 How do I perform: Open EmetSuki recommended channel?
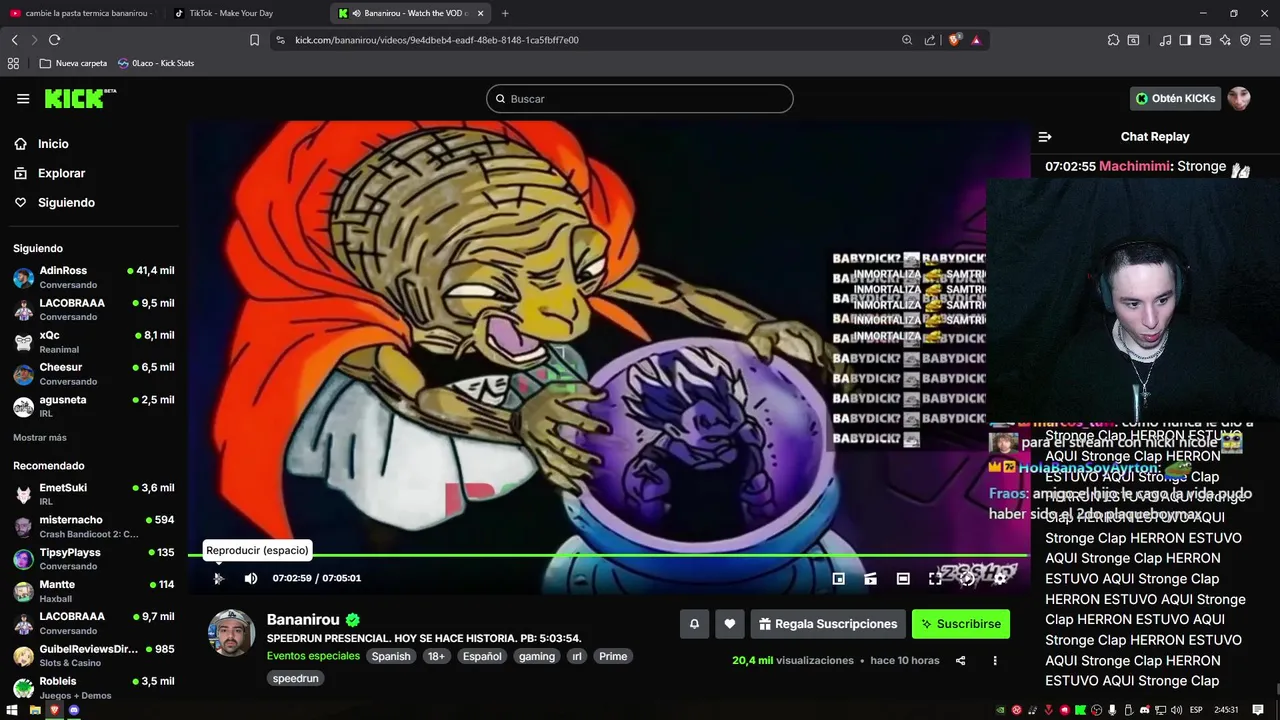[x=93, y=494]
